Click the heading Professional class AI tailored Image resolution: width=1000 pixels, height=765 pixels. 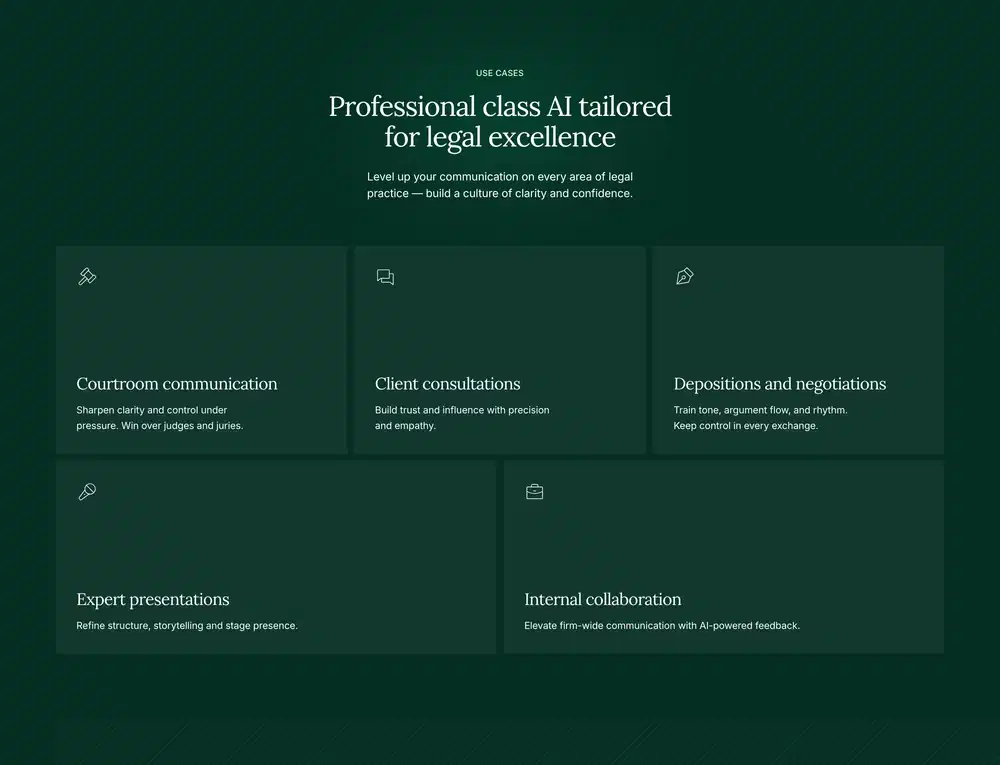tap(499, 106)
